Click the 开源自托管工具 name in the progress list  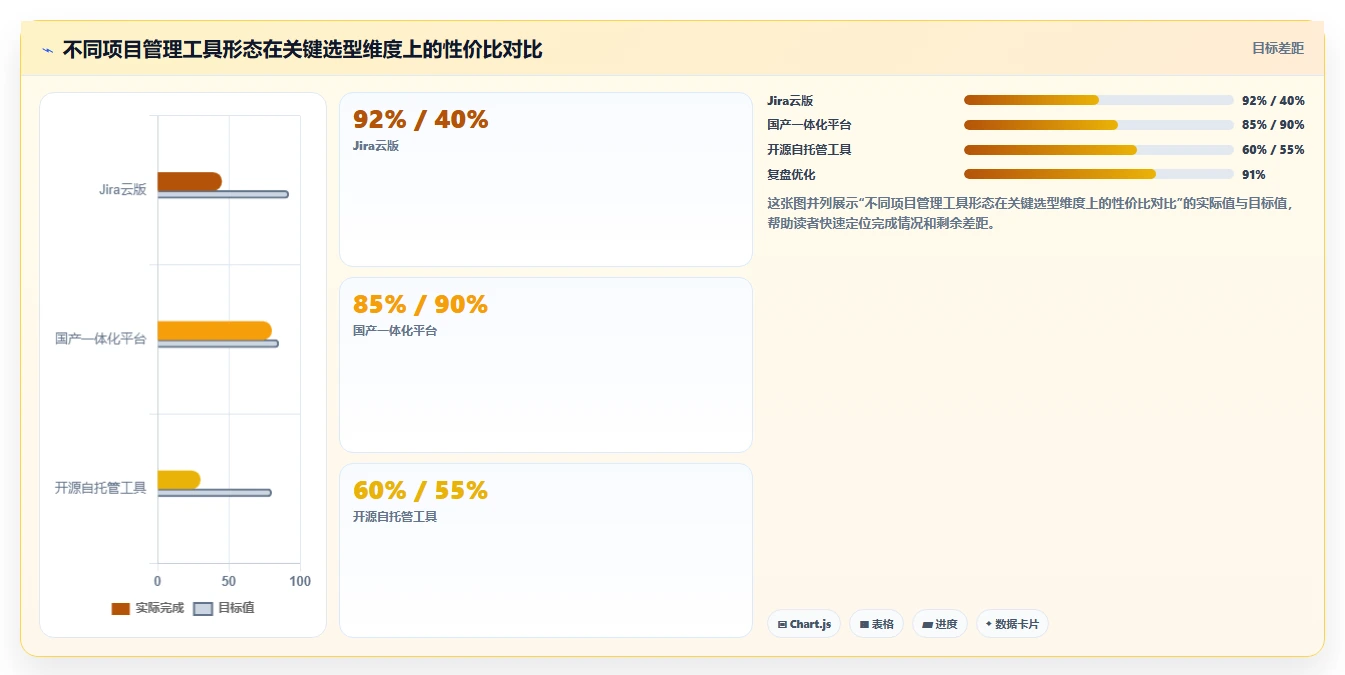(x=809, y=150)
